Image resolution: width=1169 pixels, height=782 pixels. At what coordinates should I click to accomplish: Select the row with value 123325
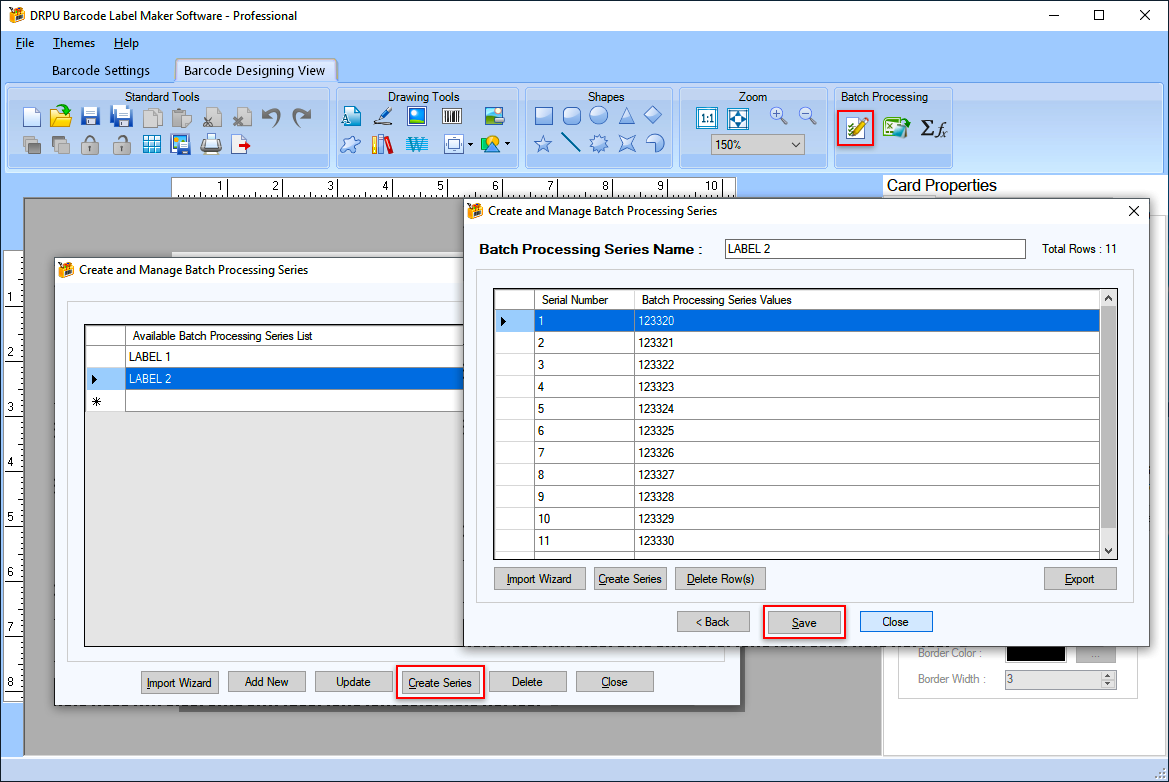[796, 430]
